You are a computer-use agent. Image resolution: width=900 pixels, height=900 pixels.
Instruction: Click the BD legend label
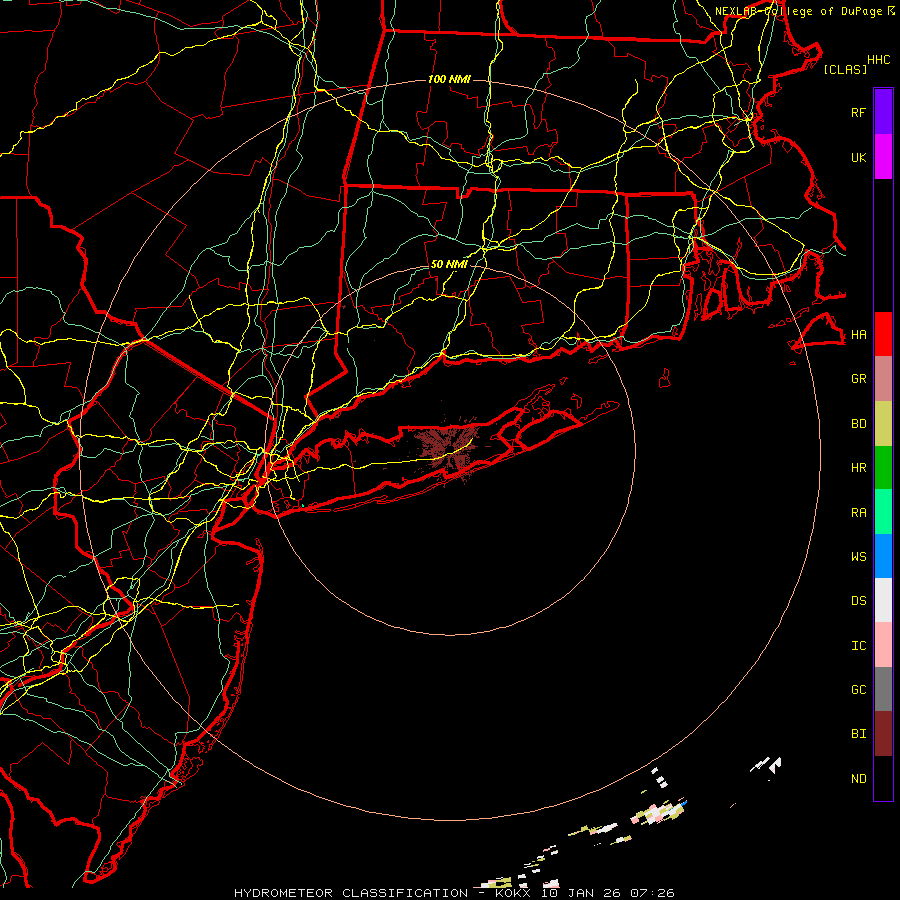click(x=858, y=424)
